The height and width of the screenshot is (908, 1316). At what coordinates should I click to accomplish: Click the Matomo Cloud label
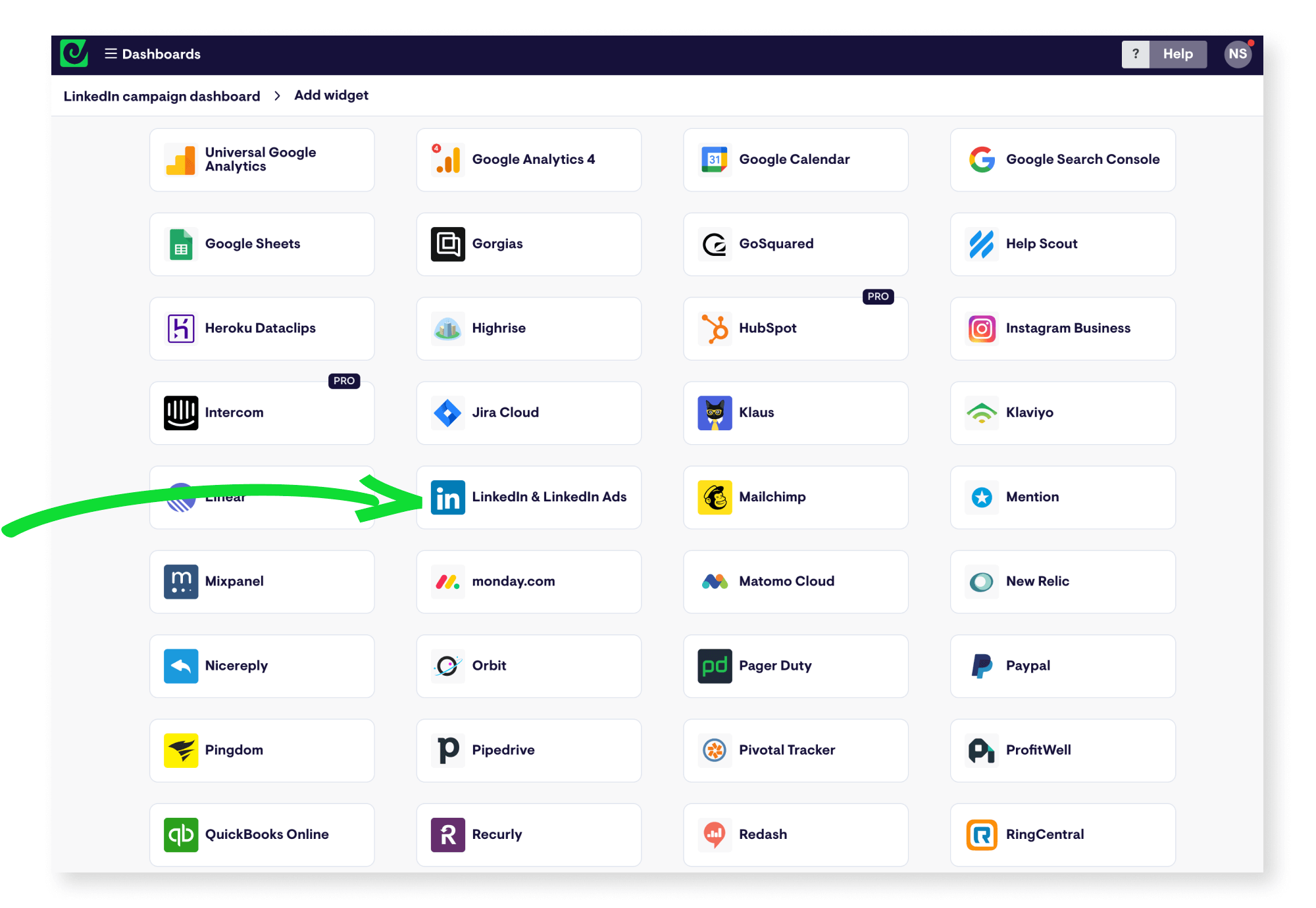(786, 582)
